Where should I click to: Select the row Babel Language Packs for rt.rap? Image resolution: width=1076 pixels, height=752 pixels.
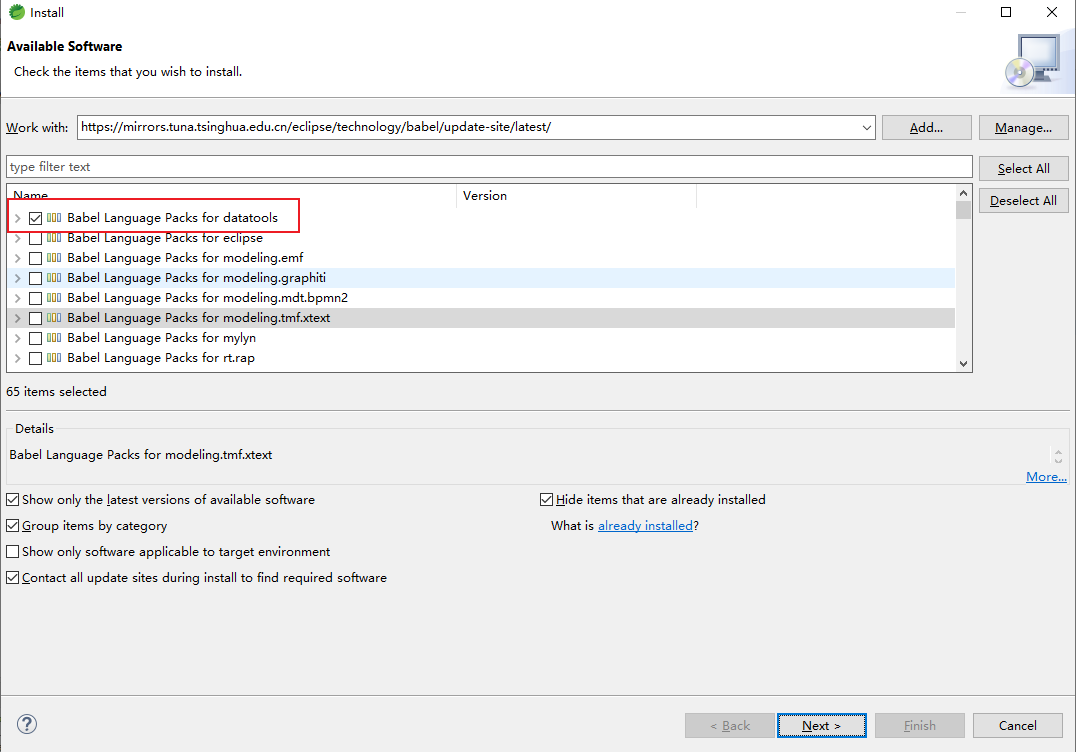click(480, 357)
